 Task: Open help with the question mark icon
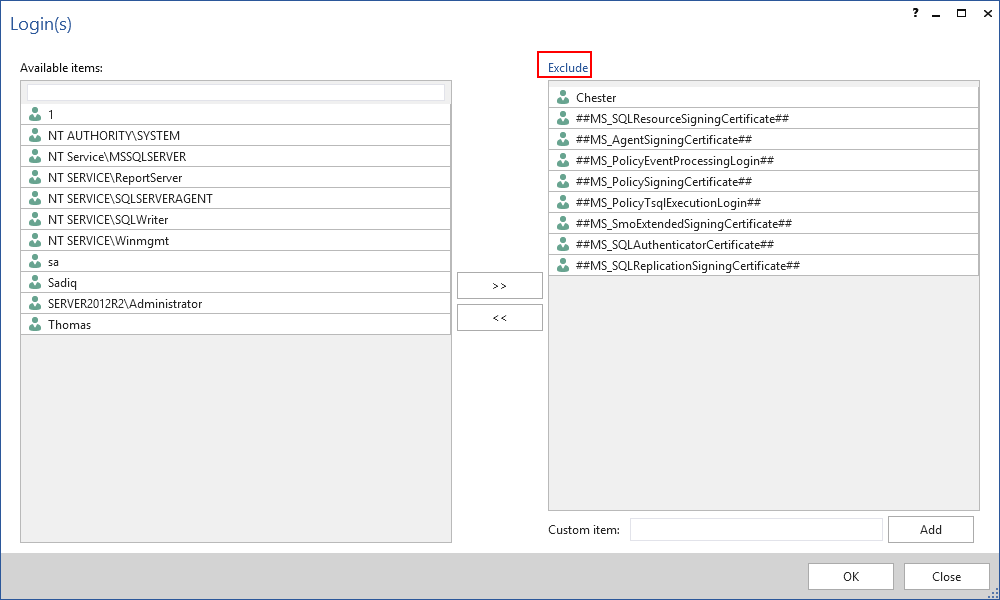915,13
